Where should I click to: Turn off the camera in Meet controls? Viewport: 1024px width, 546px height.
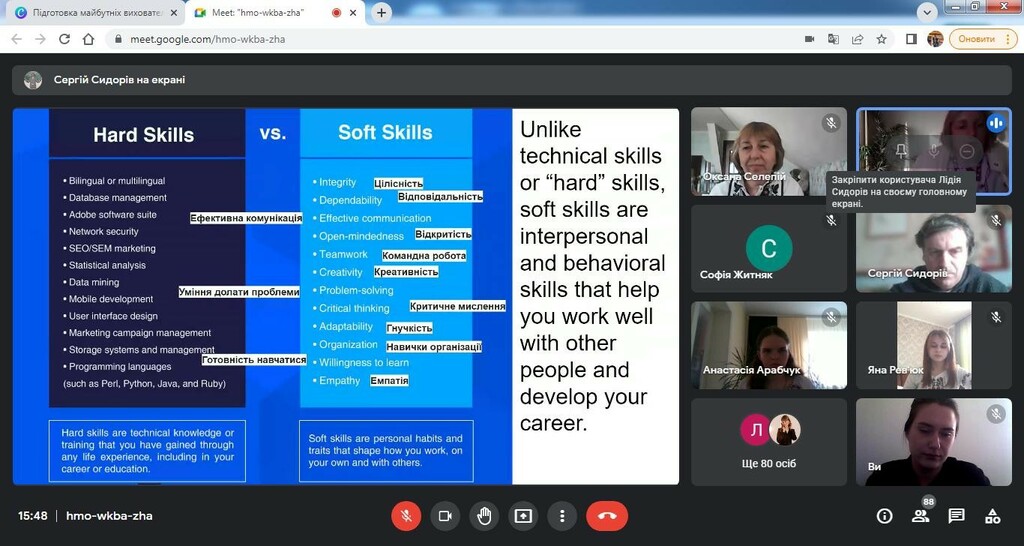tap(445, 516)
